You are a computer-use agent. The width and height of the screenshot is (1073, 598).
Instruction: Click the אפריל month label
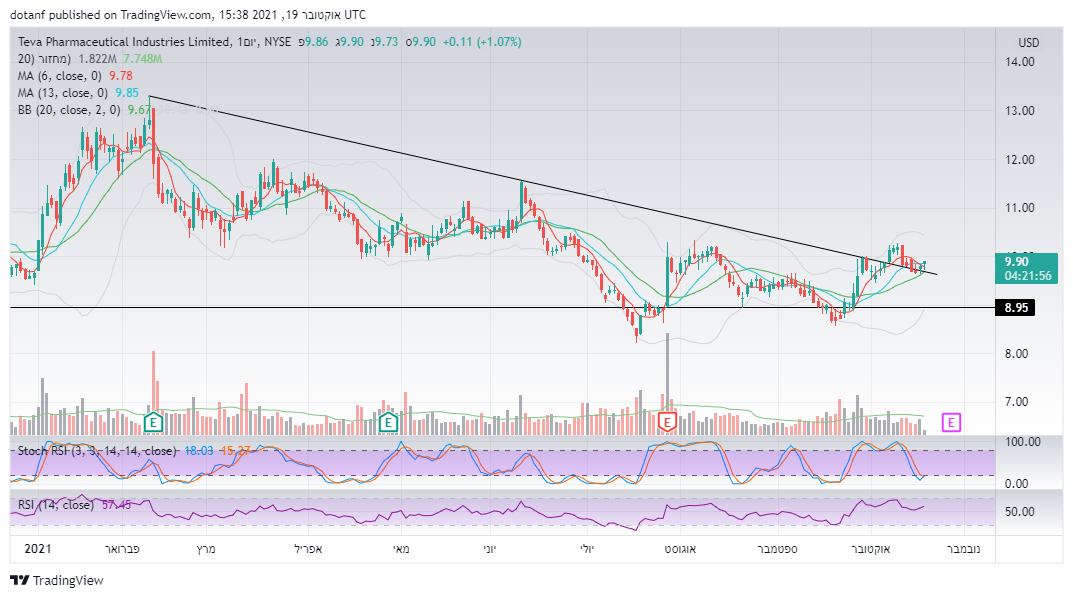coord(308,549)
